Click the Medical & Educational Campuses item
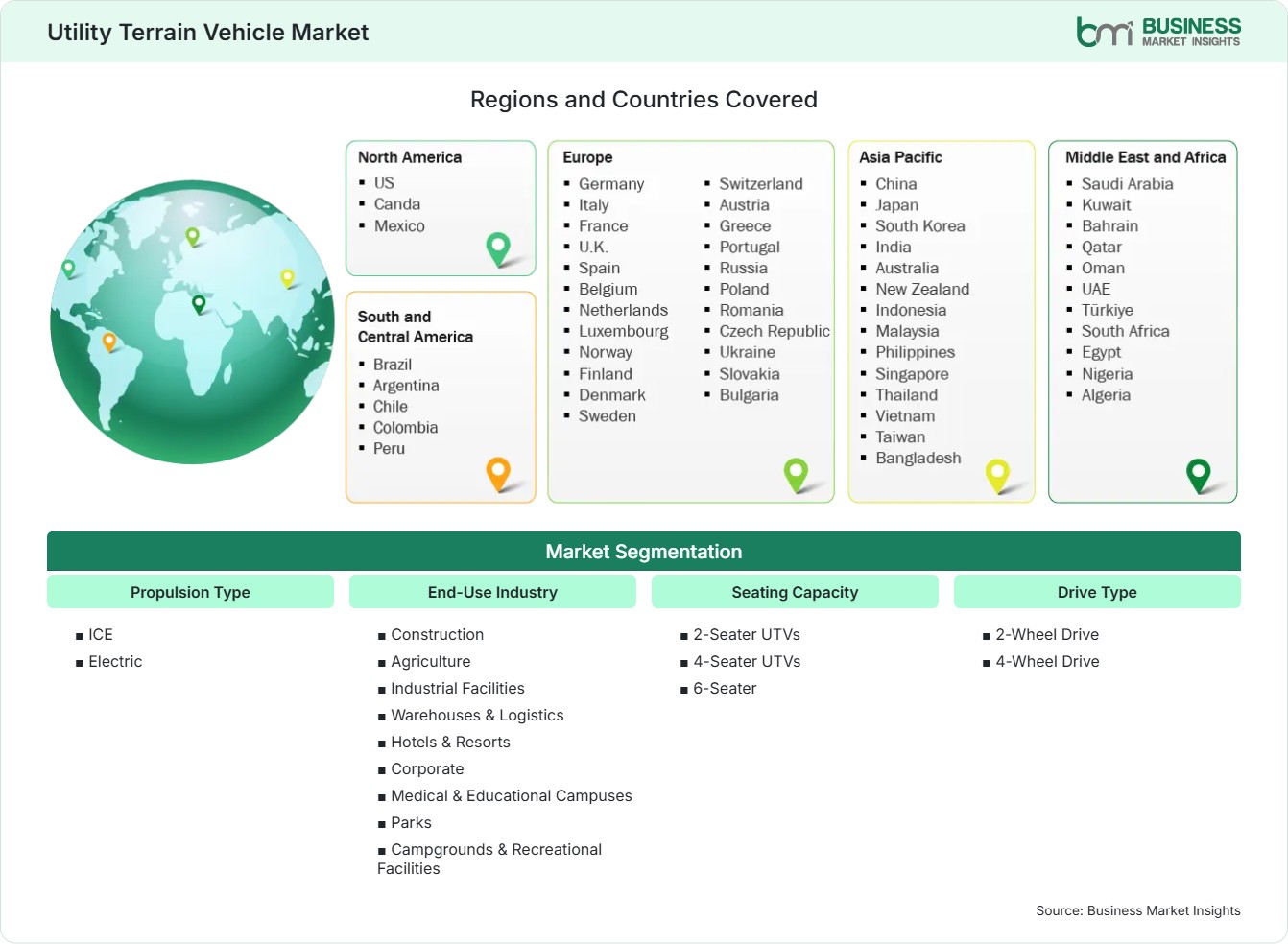 tap(512, 796)
